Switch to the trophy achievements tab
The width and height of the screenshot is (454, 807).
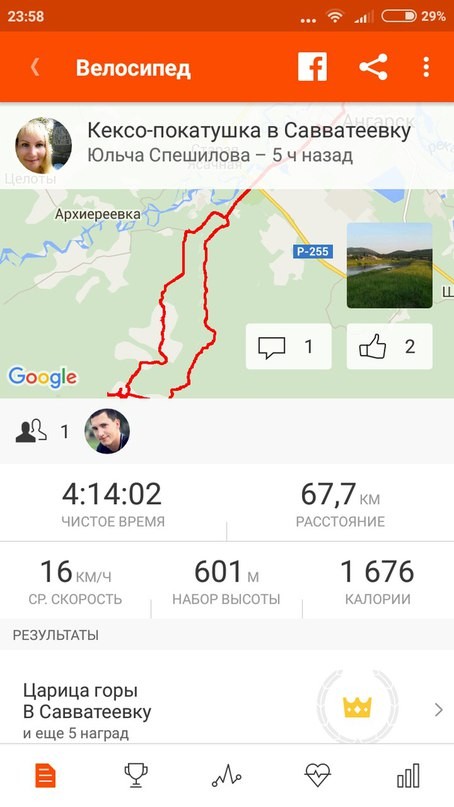tap(136, 776)
